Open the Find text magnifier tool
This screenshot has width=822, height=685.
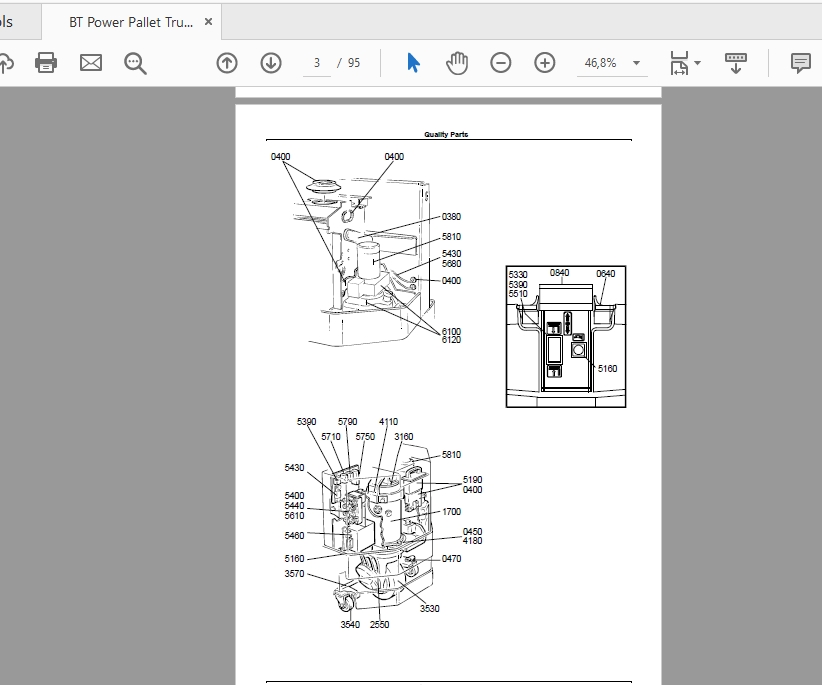[x=135, y=63]
